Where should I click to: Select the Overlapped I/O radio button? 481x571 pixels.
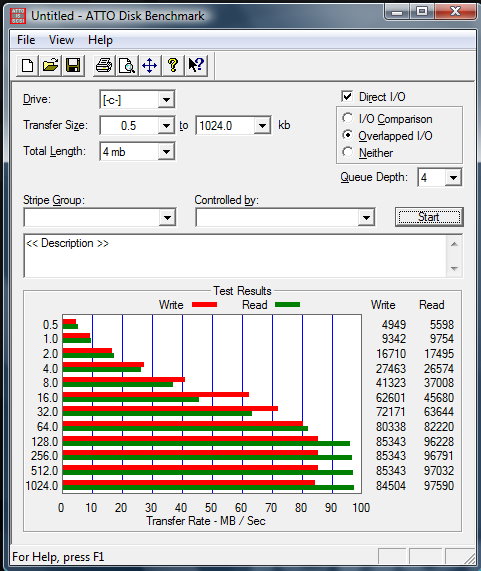347,135
